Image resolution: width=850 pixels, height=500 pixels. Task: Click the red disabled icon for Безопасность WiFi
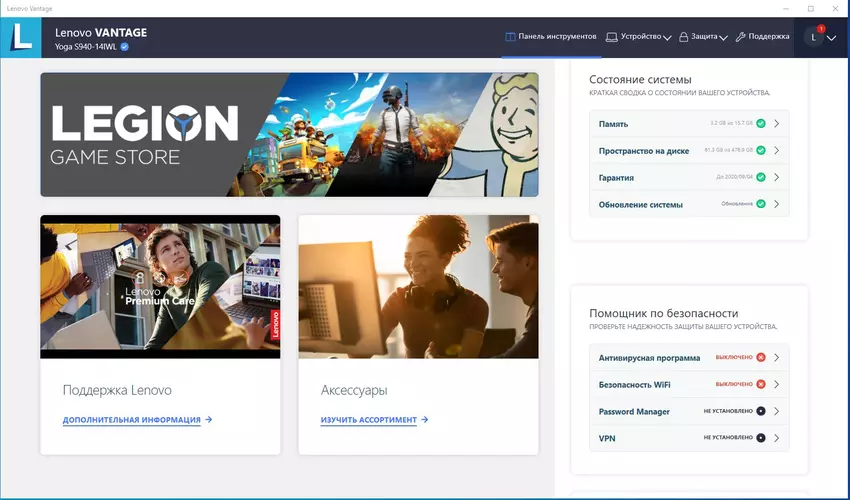761,384
